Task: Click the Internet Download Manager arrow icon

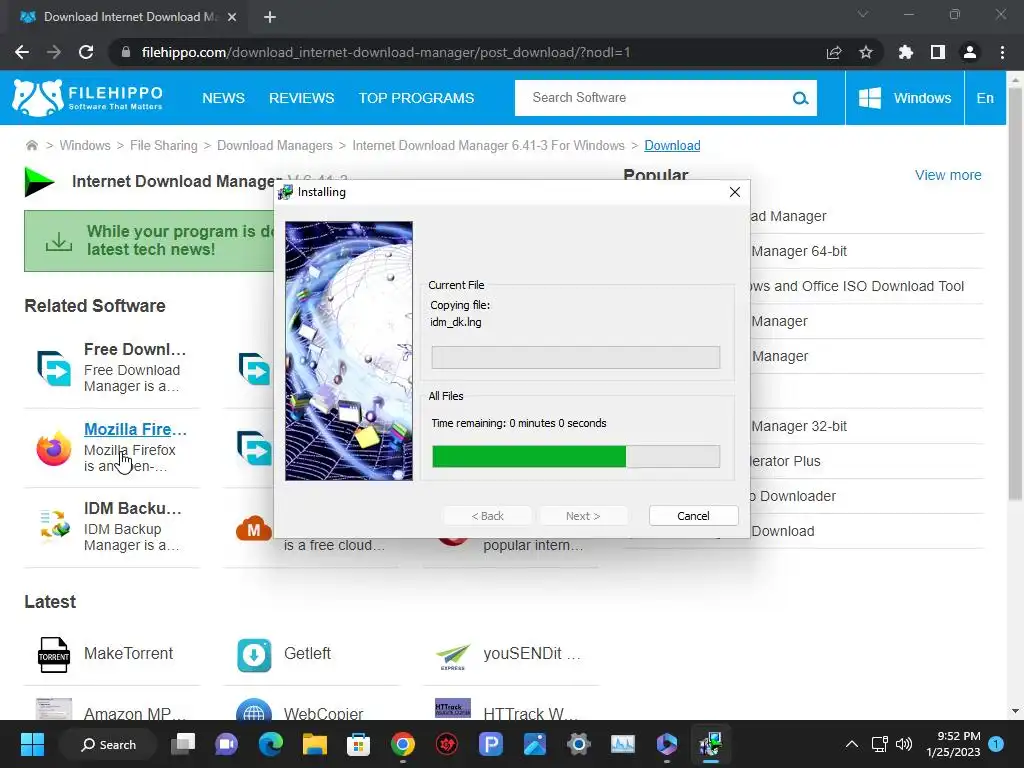Action: [39, 182]
